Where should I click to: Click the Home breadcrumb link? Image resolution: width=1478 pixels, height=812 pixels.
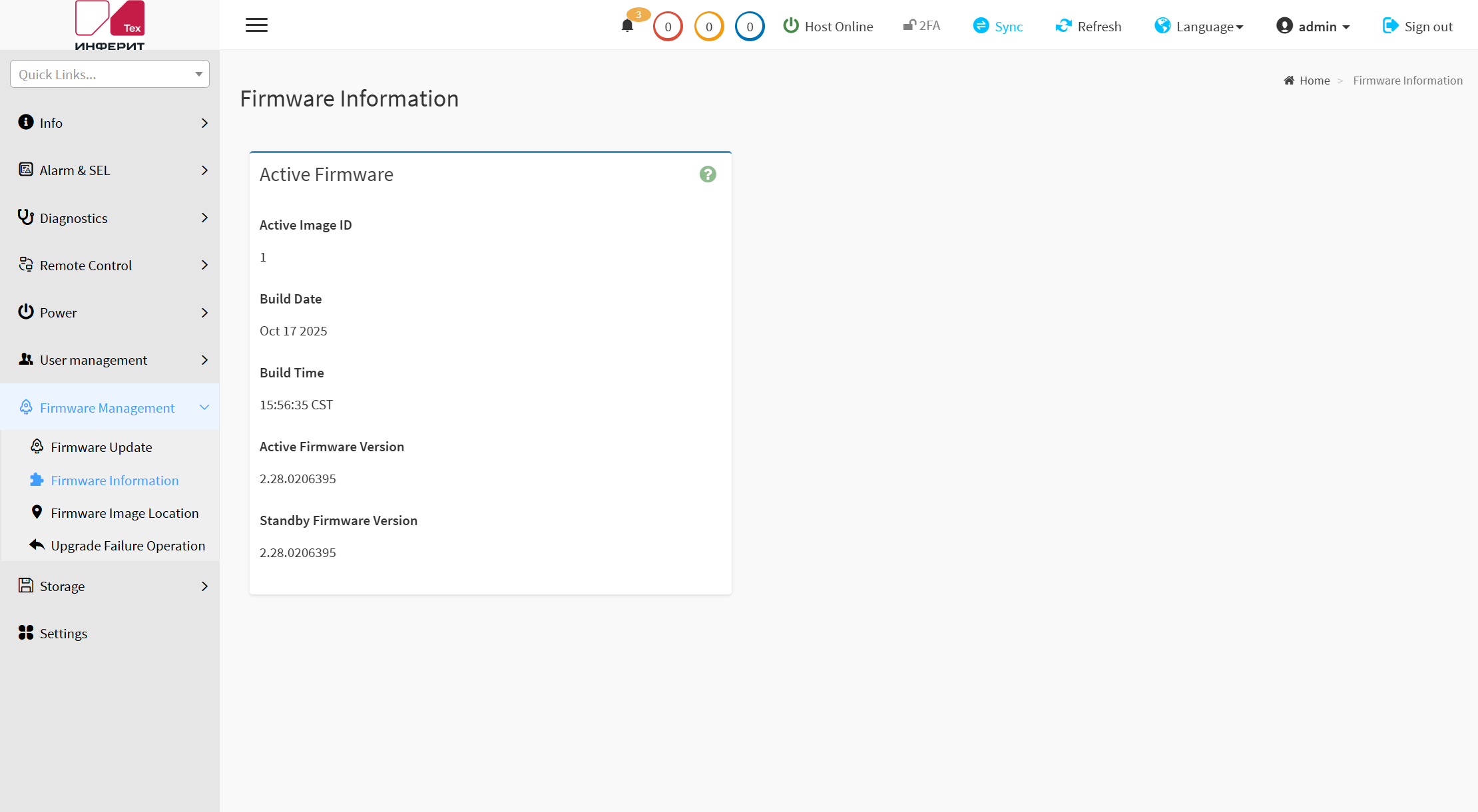click(x=1307, y=81)
